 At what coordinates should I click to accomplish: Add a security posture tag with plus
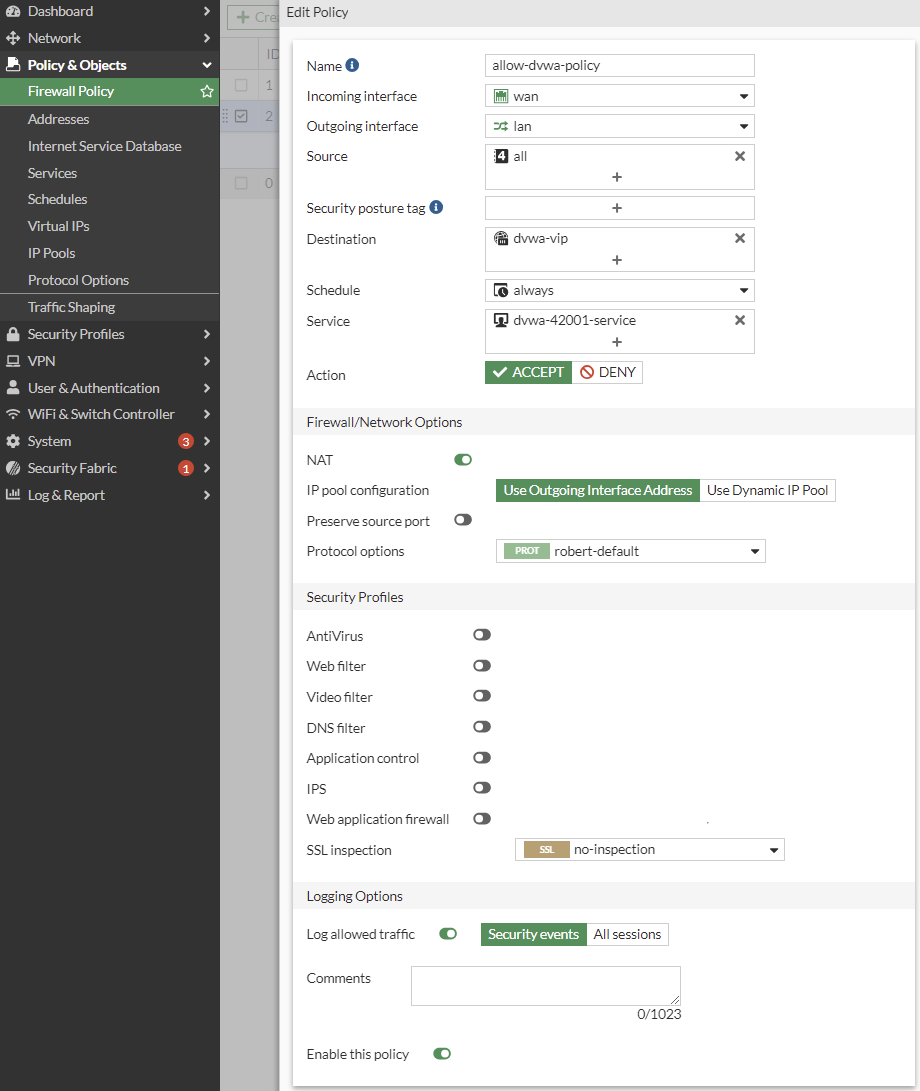(617, 208)
